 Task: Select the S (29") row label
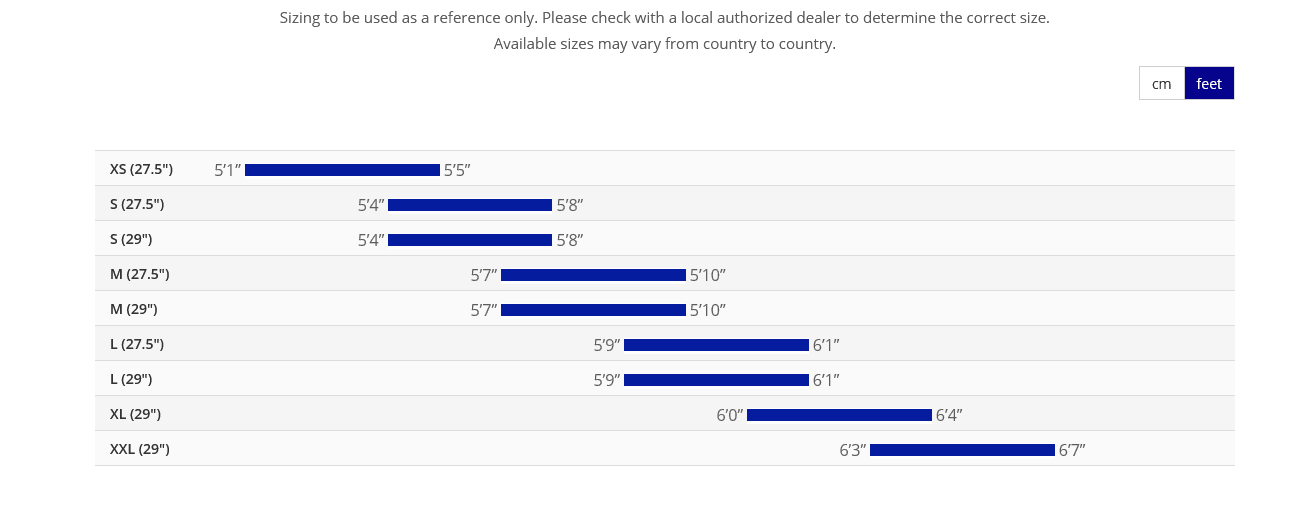click(x=131, y=239)
